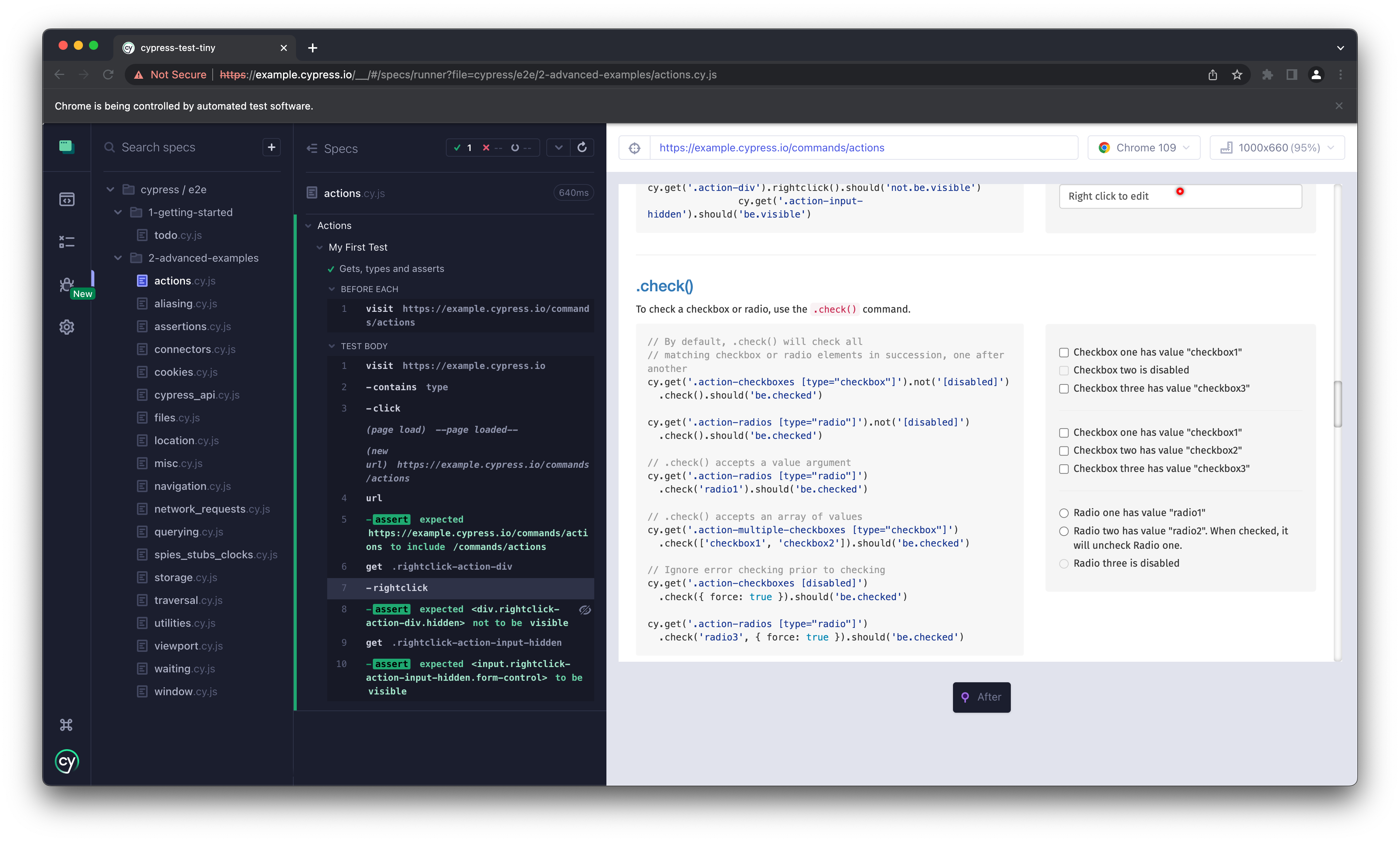The image size is (1400, 842).
Task: Click the Specs header link
Action: click(x=340, y=148)
